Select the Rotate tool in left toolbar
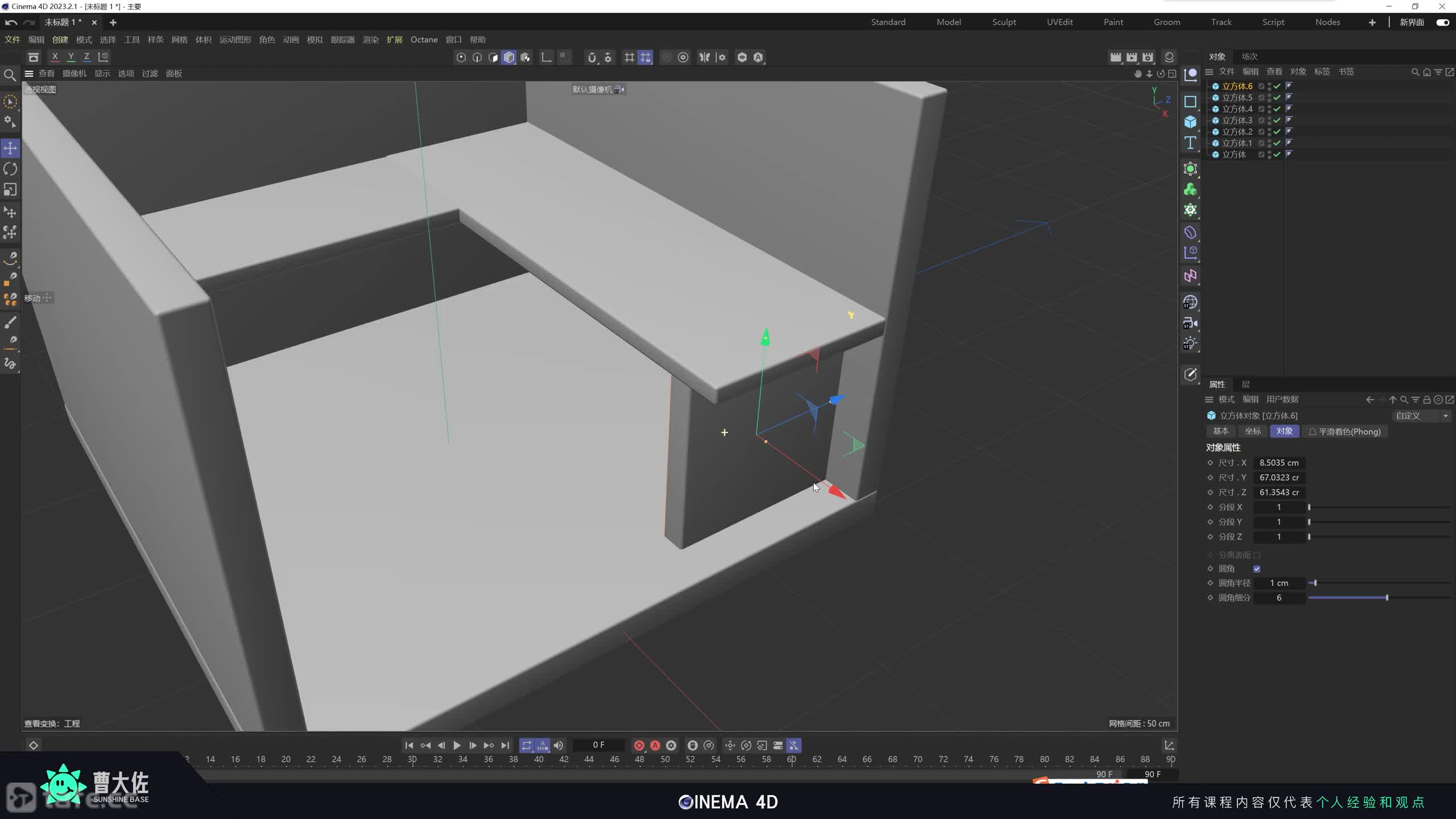Screen dimensions: 1456x819 (x=10, y=169)
